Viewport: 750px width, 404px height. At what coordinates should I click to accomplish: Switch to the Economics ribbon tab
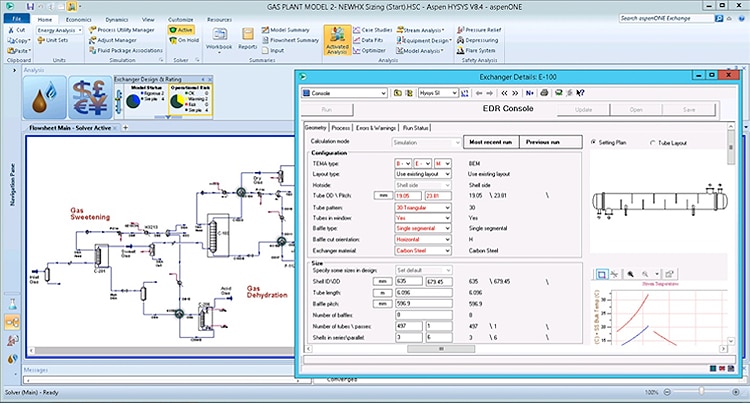[79, 20]
